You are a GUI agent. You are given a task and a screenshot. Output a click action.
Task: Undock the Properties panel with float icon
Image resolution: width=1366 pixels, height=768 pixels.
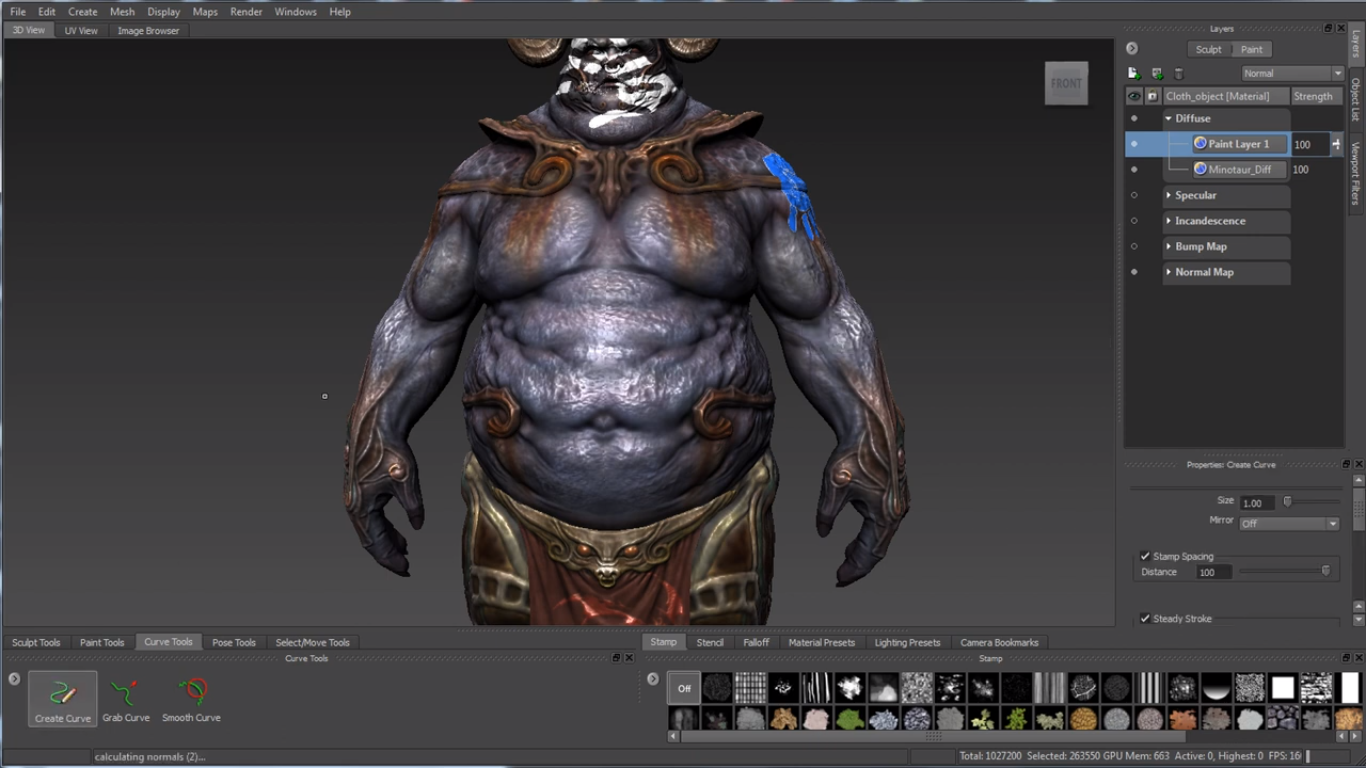[1345, 464]
